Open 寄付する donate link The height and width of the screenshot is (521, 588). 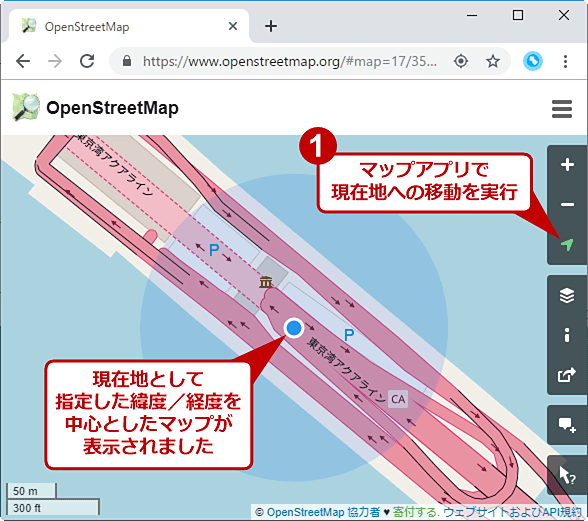(x=414, y=512)
